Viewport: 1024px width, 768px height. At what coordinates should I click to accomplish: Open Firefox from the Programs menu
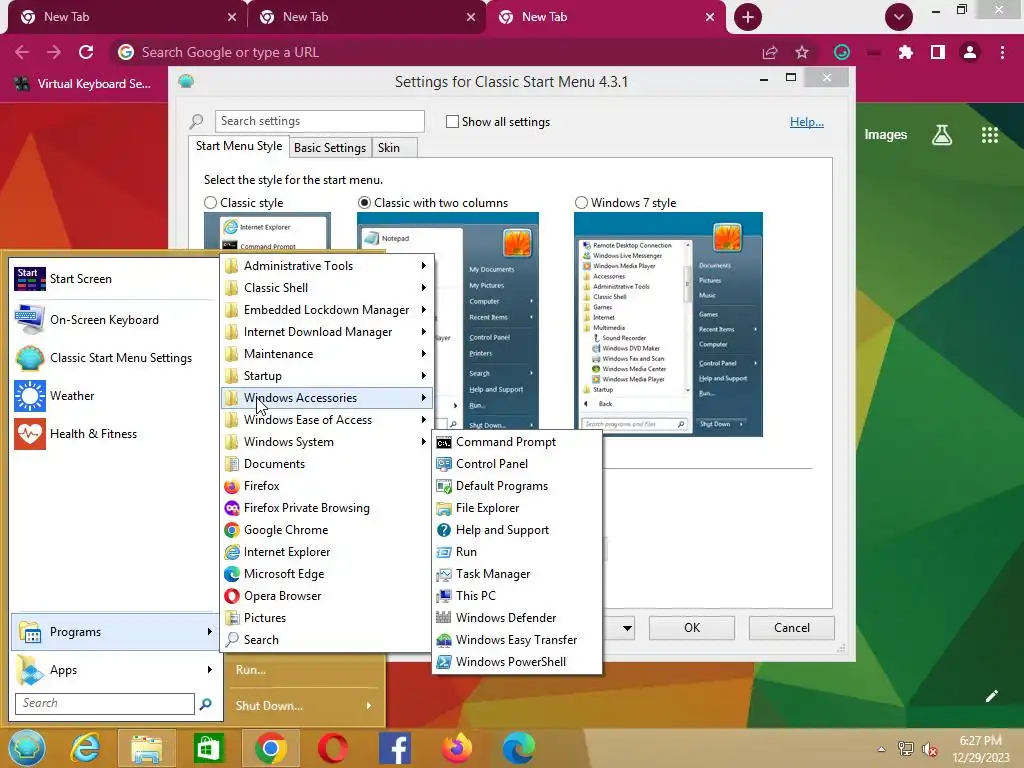pos(327,486)
